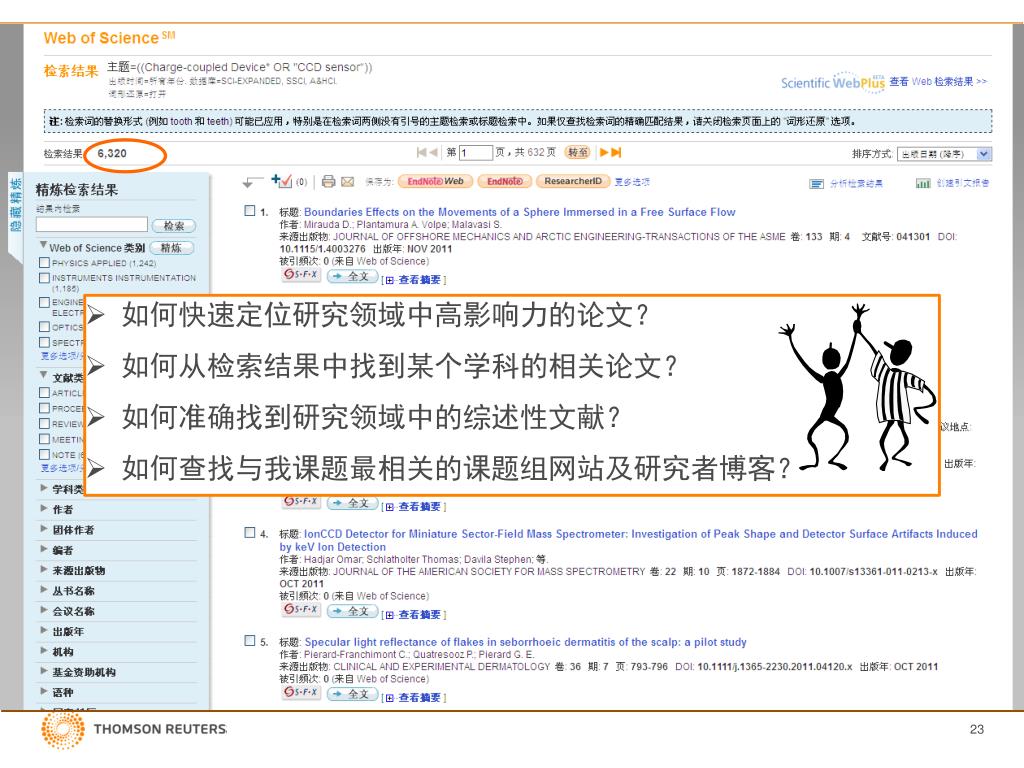The image size is (1024, 768).
Task: Go to the previous results page
Action: 433,152
